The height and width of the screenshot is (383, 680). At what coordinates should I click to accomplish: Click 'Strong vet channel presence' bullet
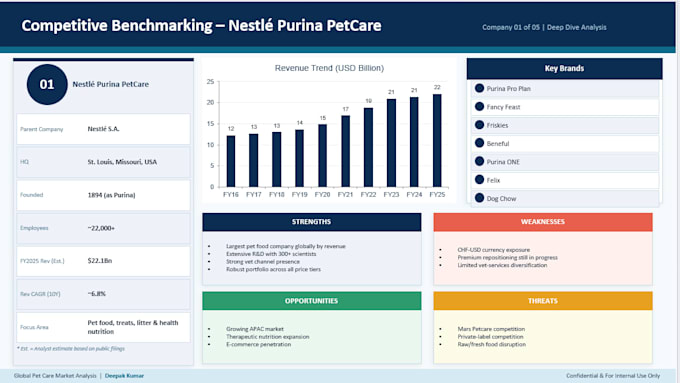(x=263, y=262)
